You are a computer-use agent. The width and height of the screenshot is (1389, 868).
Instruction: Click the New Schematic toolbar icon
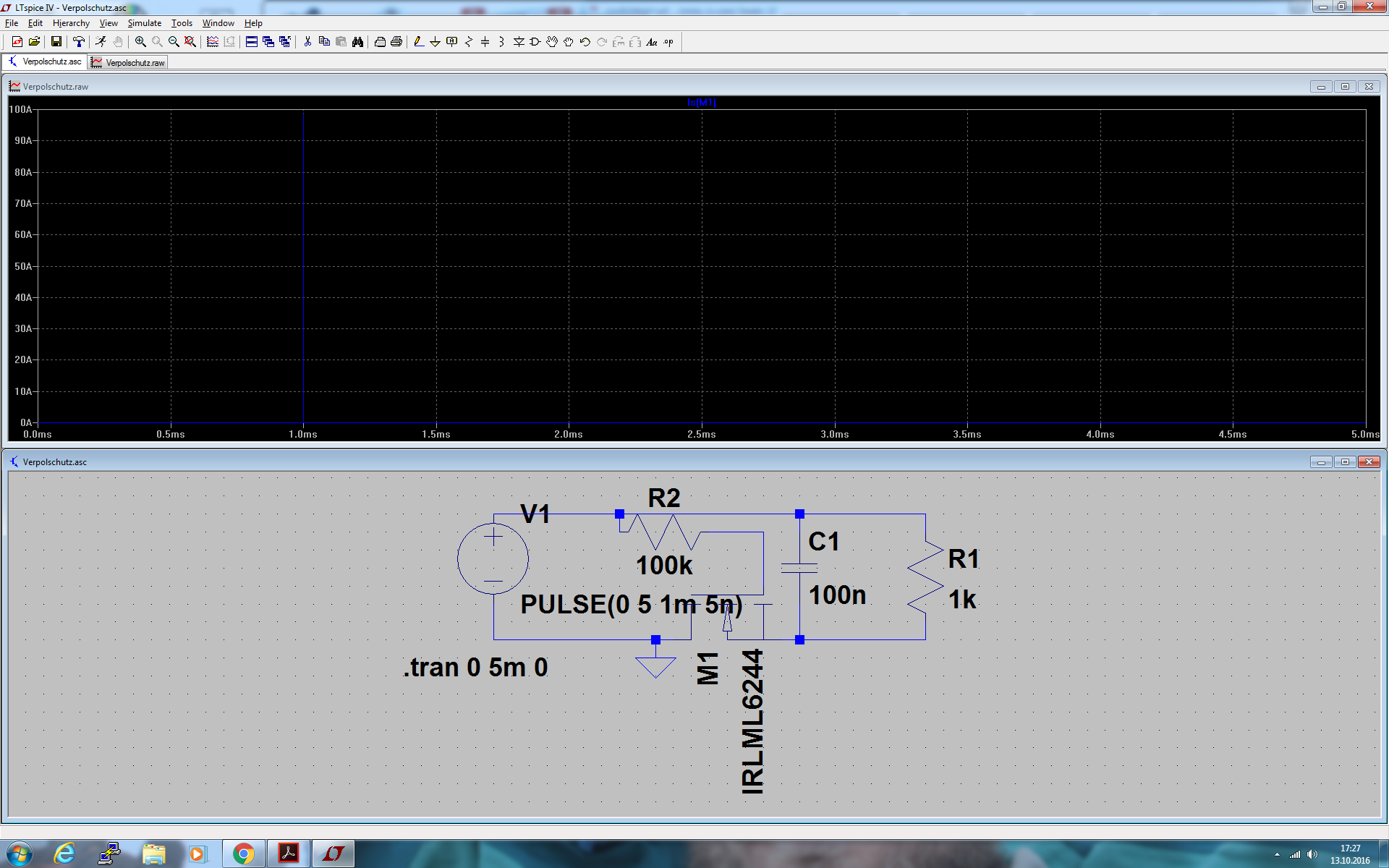[x=17, y=42]
